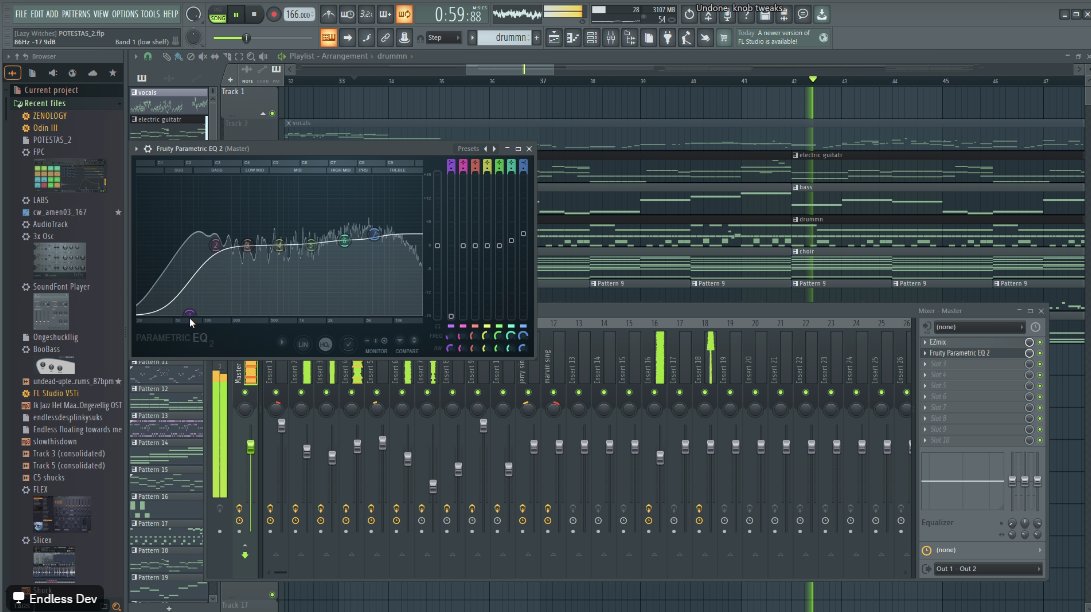Click next preset arrow in EQ window

(494, 149)
